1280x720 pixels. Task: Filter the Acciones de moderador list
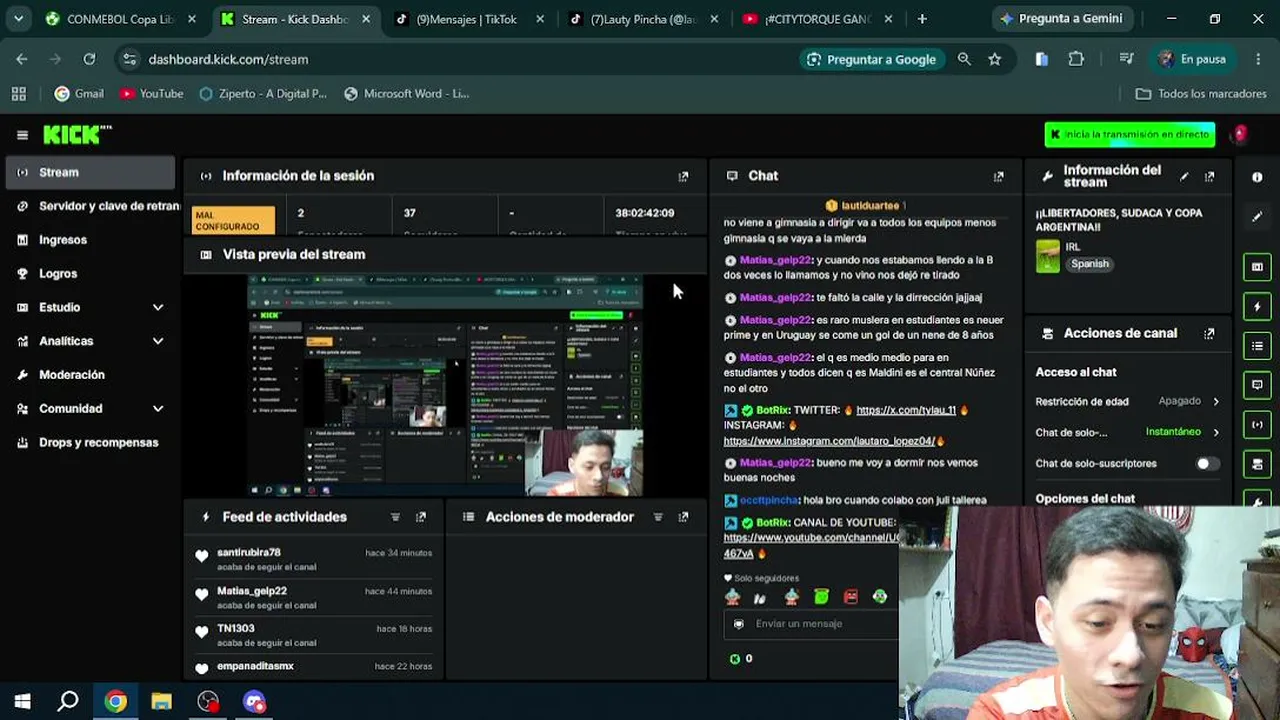658,517
